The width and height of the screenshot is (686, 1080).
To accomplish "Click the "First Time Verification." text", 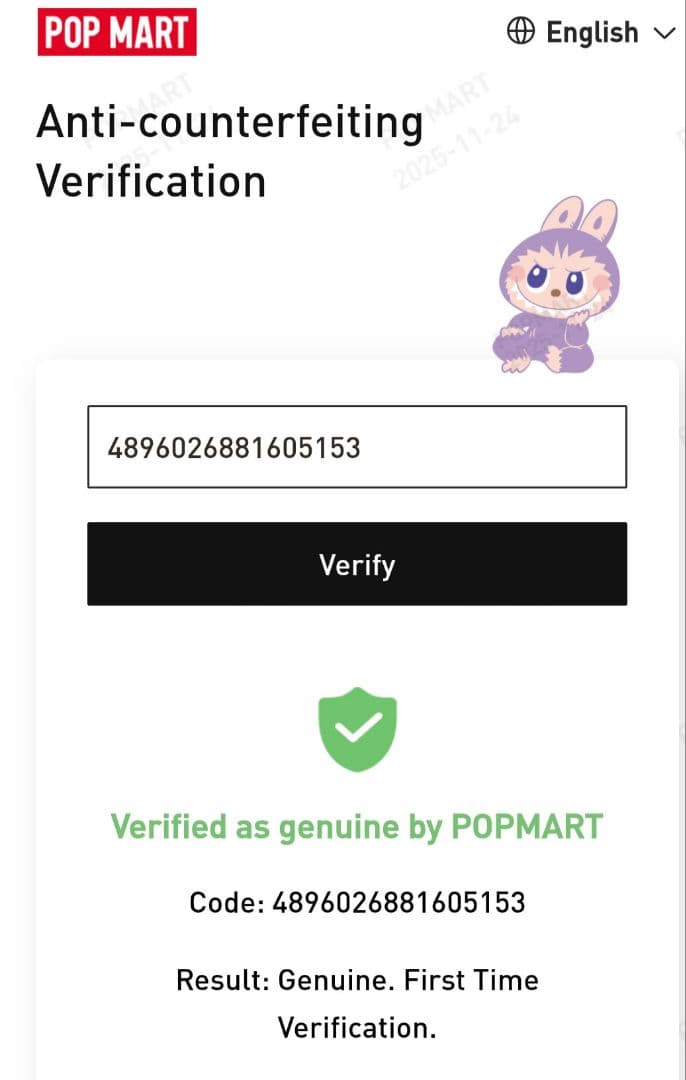I will click(400, 1003).
